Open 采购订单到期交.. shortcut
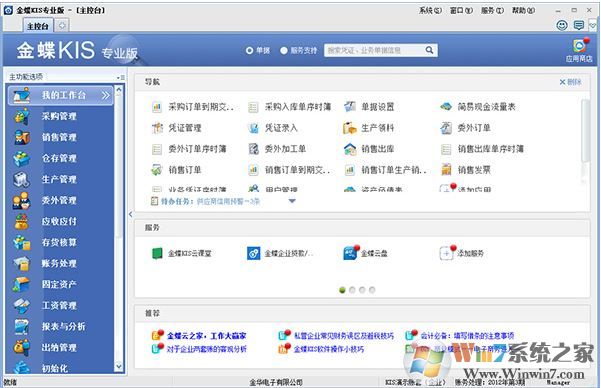This screenshot has width=601, height=388. (193, 107)
